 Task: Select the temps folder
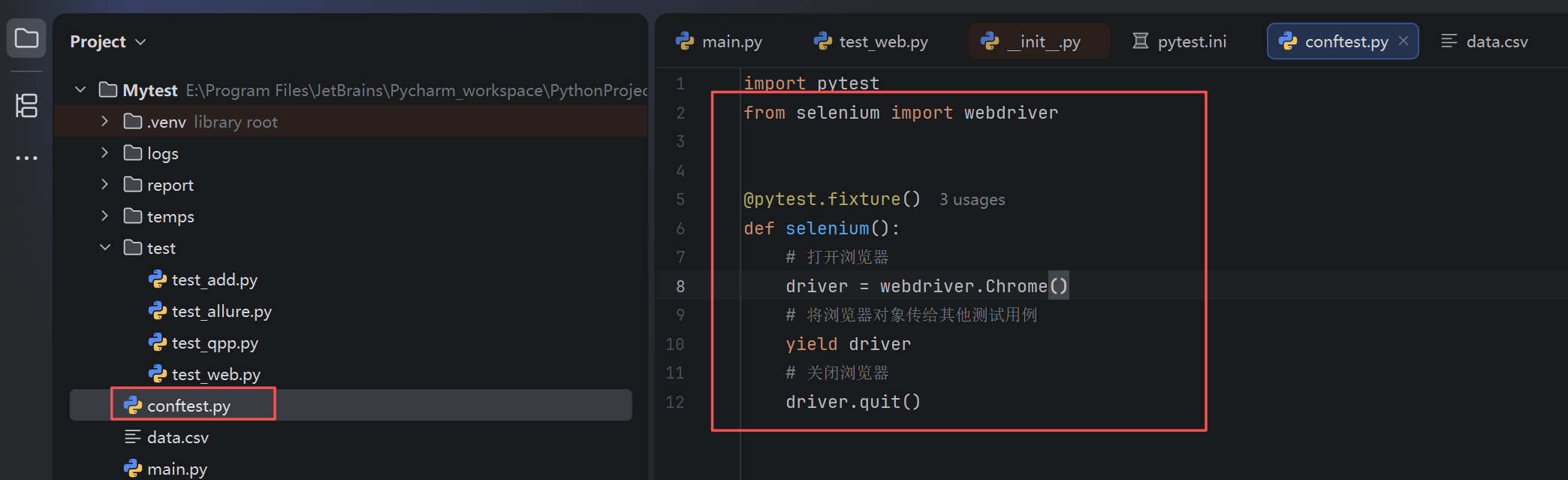pos(170,216)
